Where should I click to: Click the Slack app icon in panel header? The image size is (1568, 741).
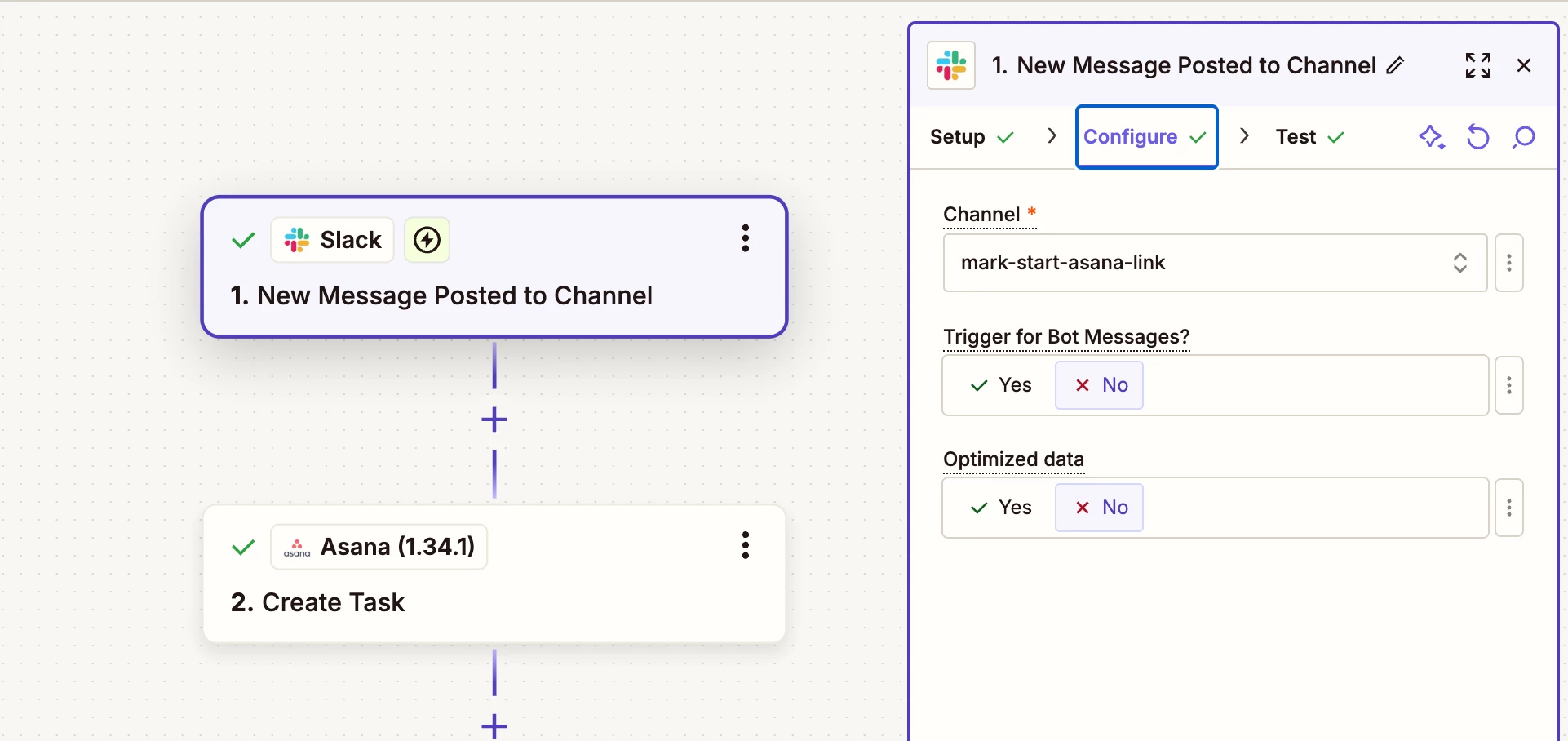[x=951, y=65]
